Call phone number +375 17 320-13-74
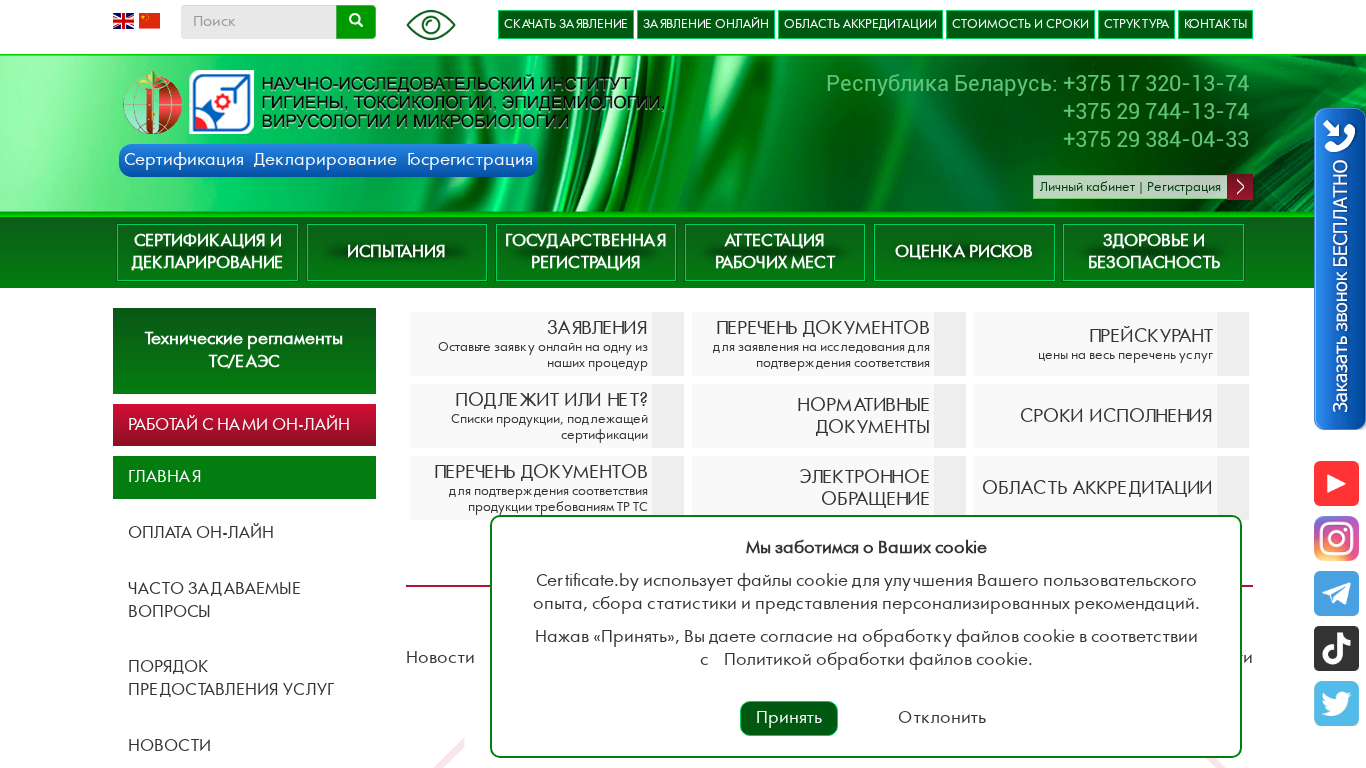1366x768 pixels. (1155, 83)
